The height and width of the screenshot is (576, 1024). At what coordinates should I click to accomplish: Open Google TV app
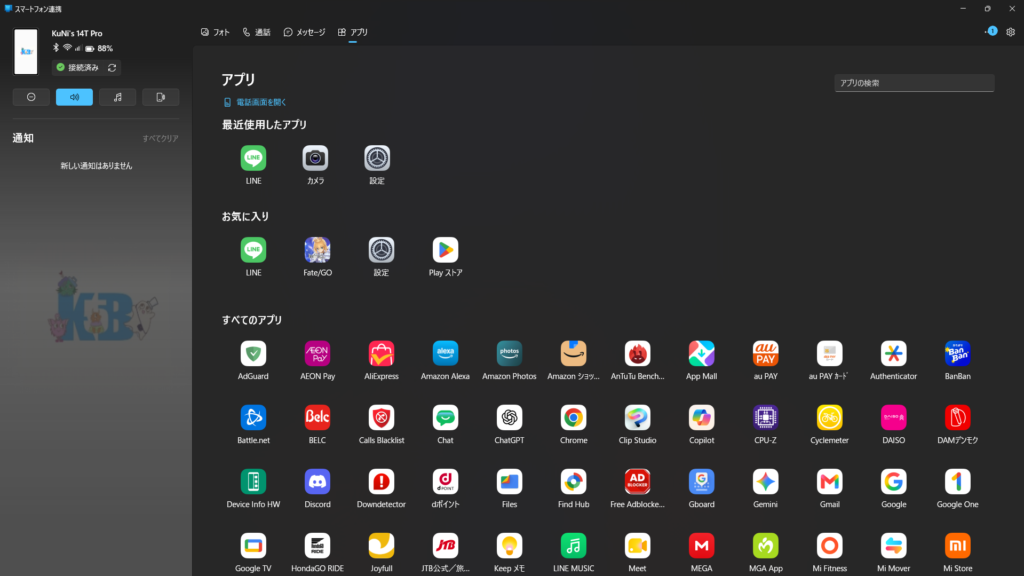point(253,545)
